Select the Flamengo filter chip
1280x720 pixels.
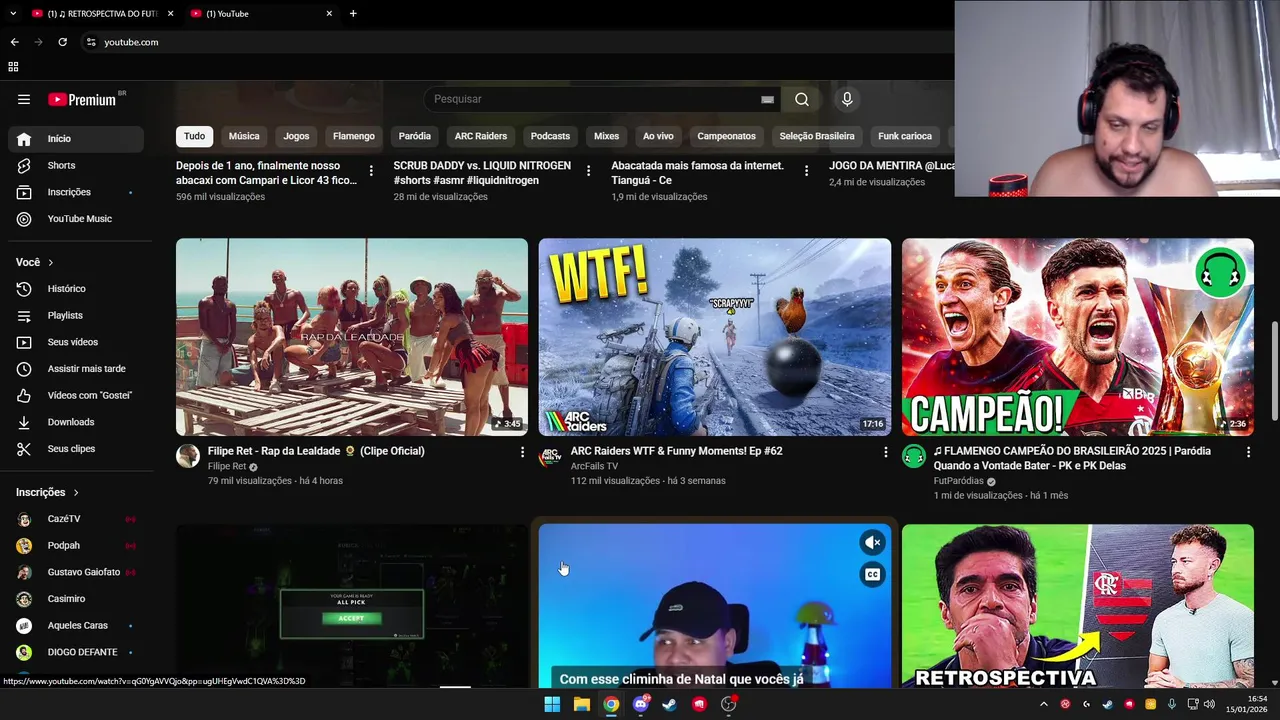pyautogui.click(x=354, y=136)
